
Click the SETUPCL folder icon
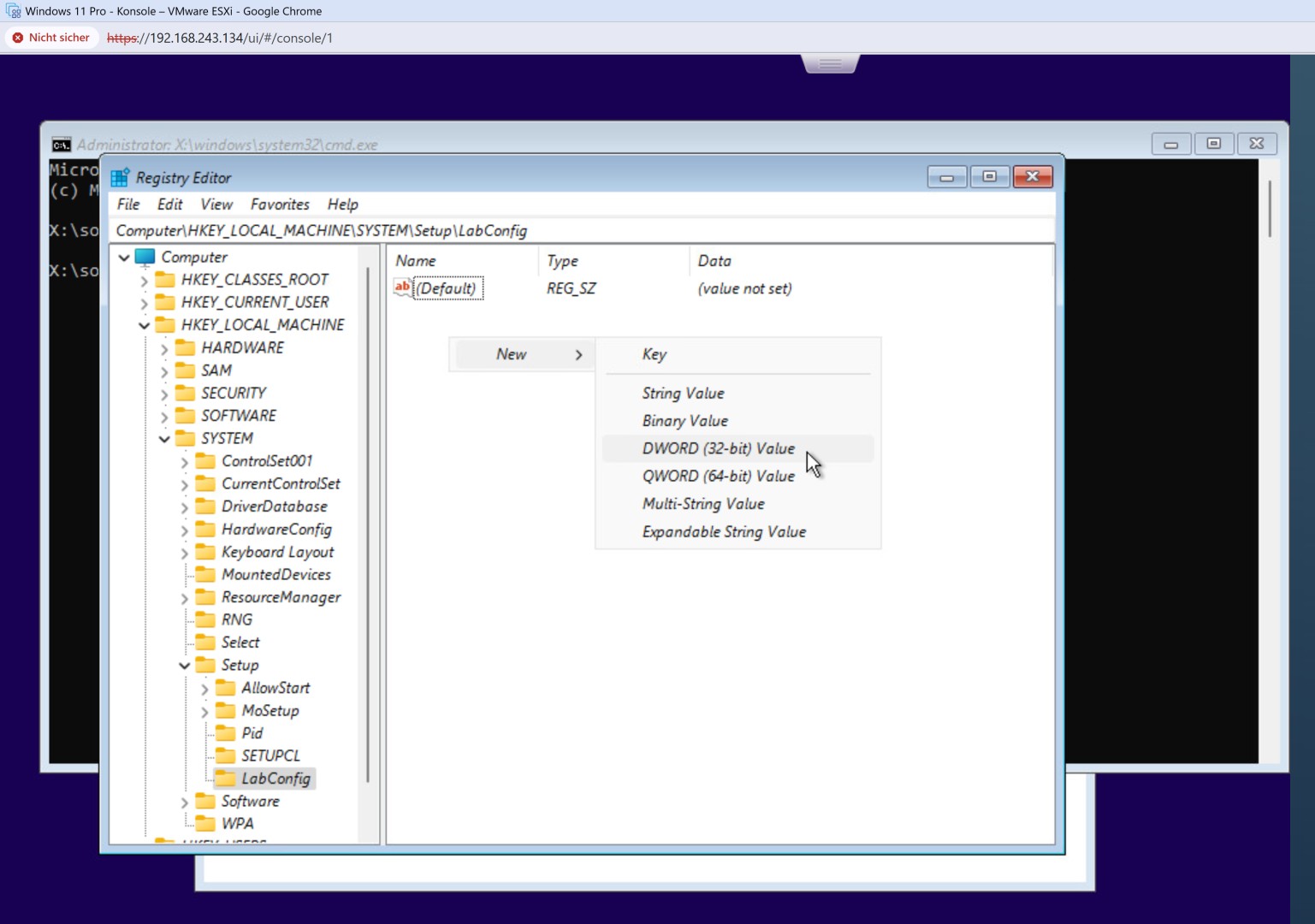225,755
